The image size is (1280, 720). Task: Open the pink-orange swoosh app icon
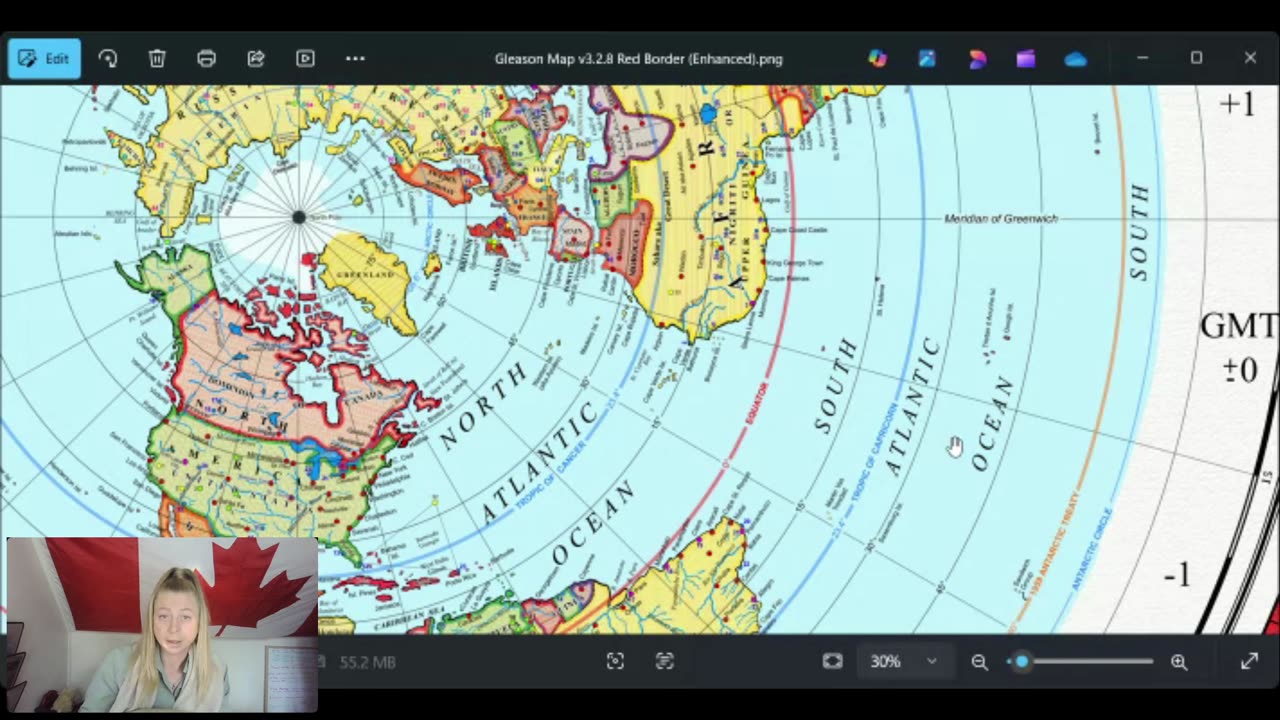[977, 58]
